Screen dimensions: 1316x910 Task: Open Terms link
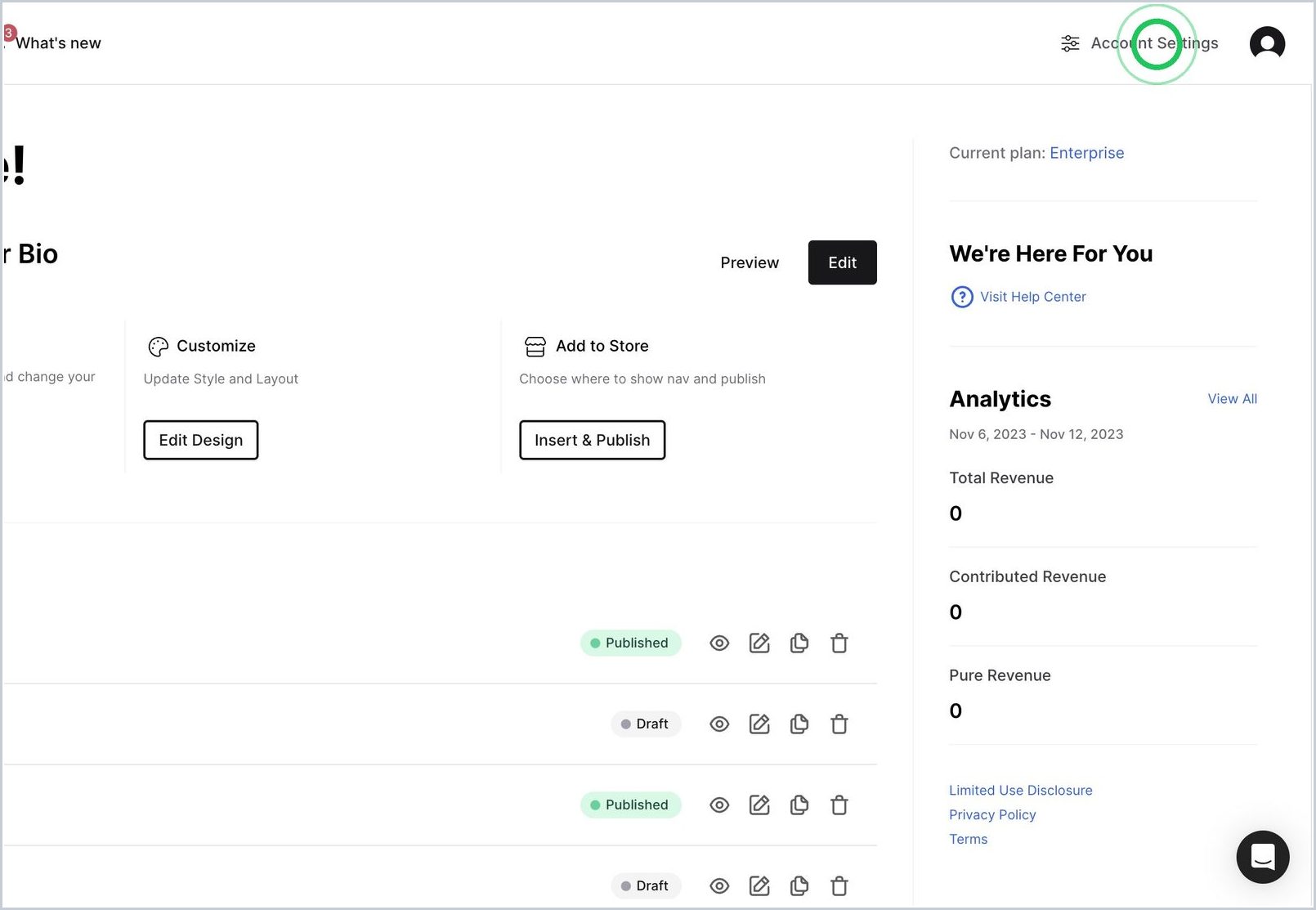pyautogui.click(x=968, y=840)
